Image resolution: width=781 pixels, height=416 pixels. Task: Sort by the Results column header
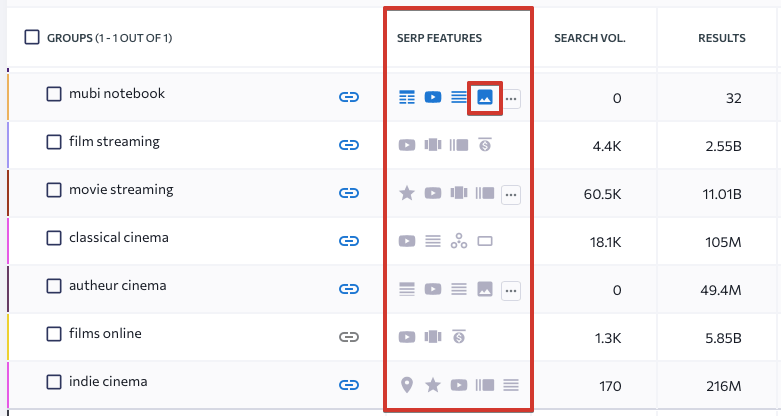click(722, 38)
